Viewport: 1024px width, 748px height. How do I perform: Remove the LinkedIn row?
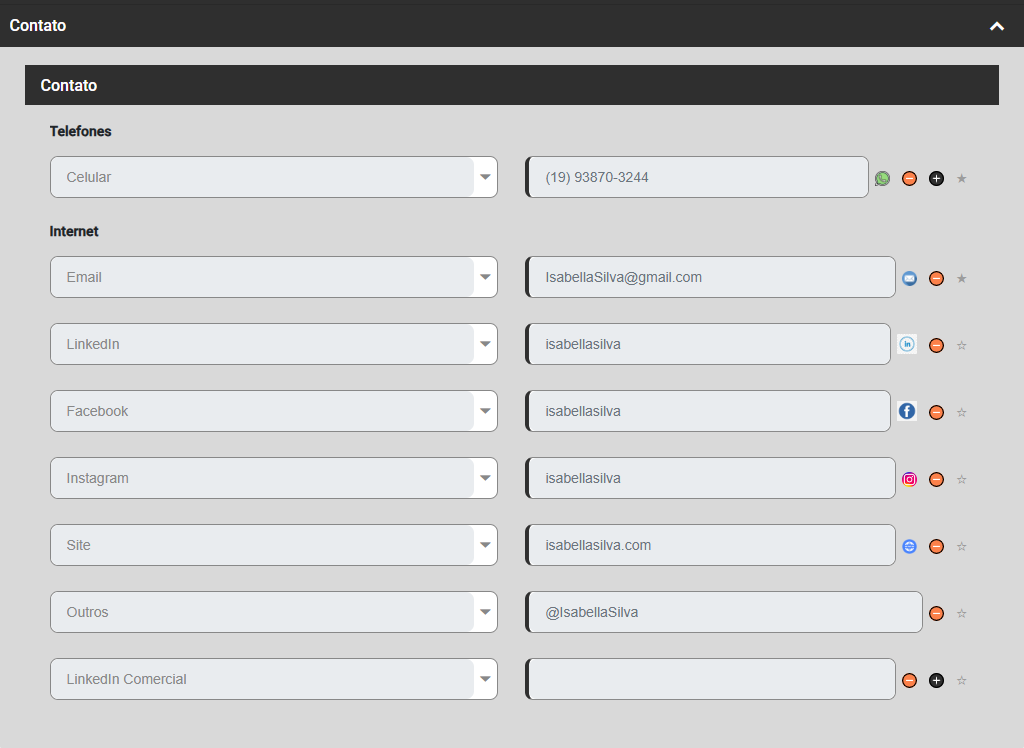[x=936, y=345]
